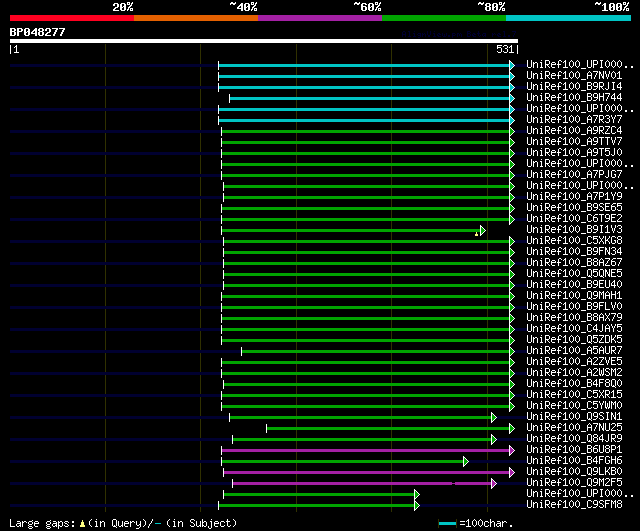Select the UniRef100_B8AX79 label
The image size is (640, 531).
[574, 318]
